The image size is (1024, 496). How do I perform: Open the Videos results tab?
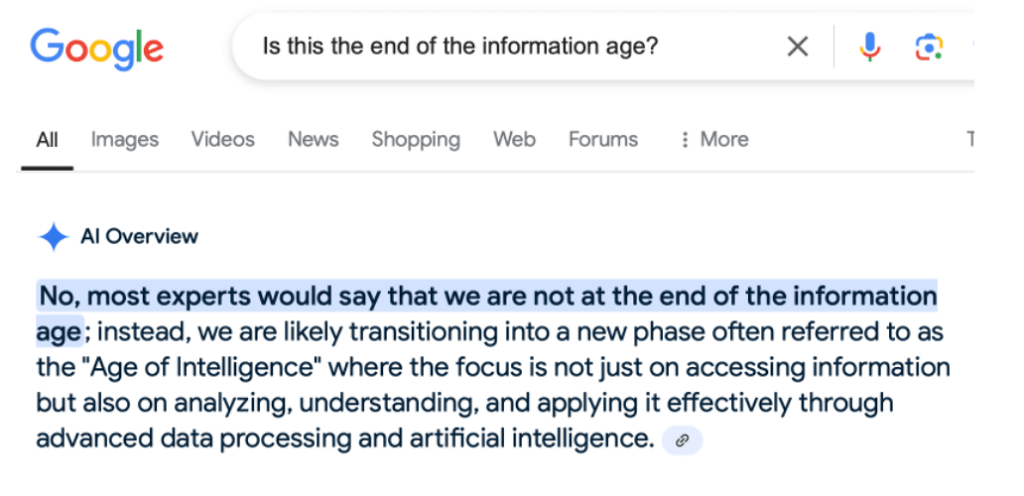click(x=223, y=140)
